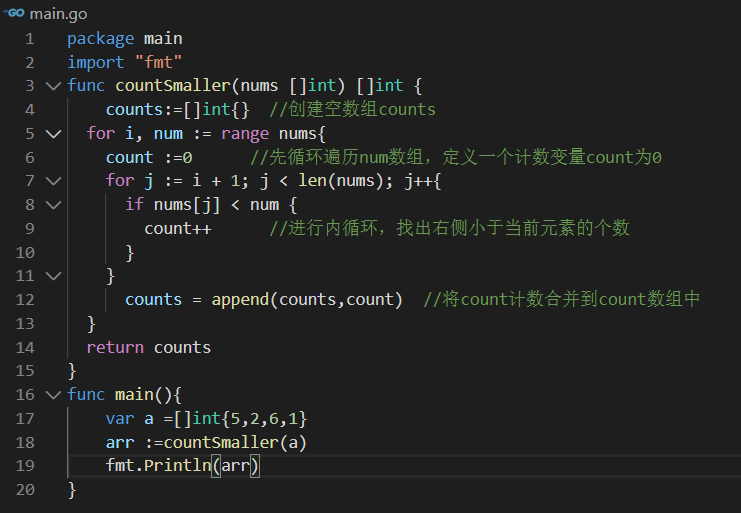Image resolution: width=741 pixels, height=513 pixels.
Task: Click 'count++' on line 9
Action: (178, 229)
